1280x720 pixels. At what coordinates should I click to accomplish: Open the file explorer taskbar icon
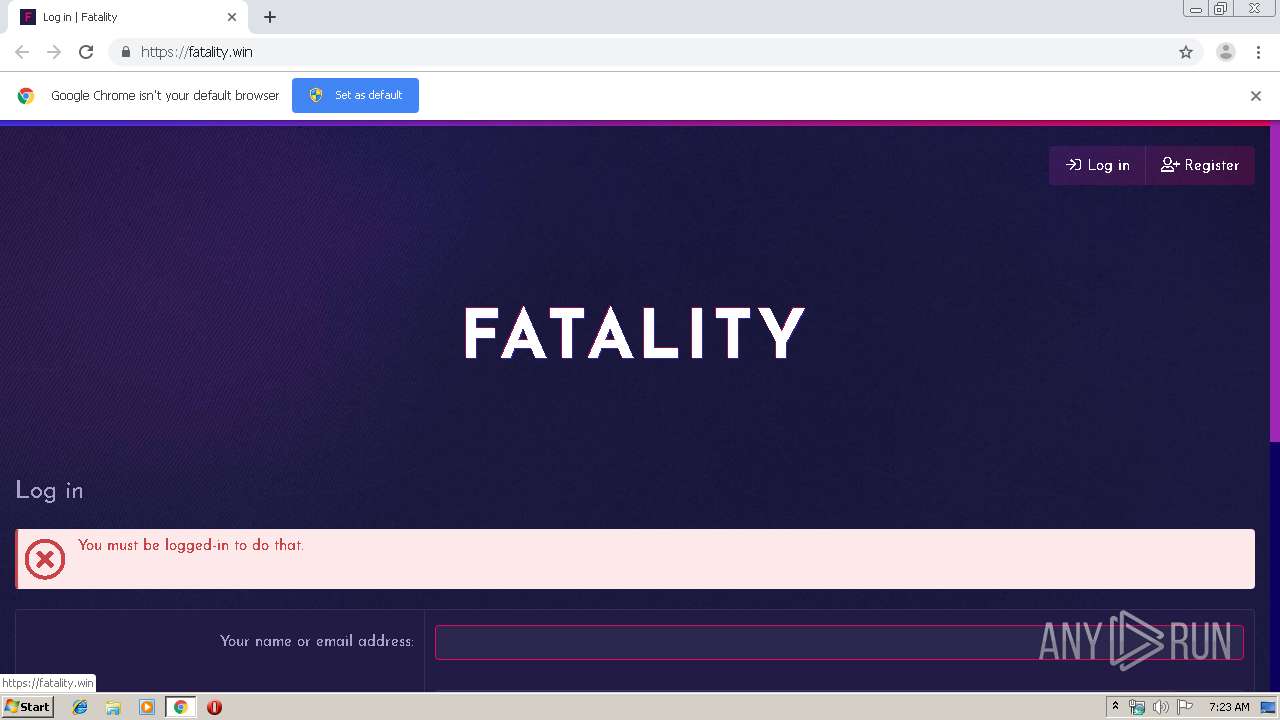coord(113,707)
